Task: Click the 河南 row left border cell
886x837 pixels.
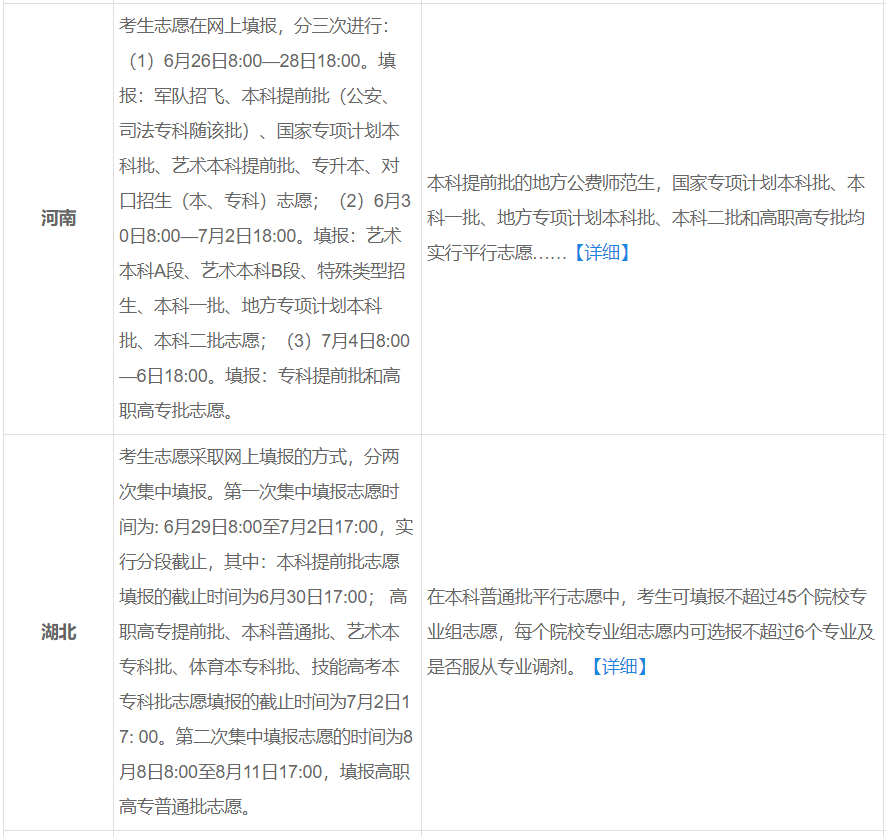Action: coord(58,219)
